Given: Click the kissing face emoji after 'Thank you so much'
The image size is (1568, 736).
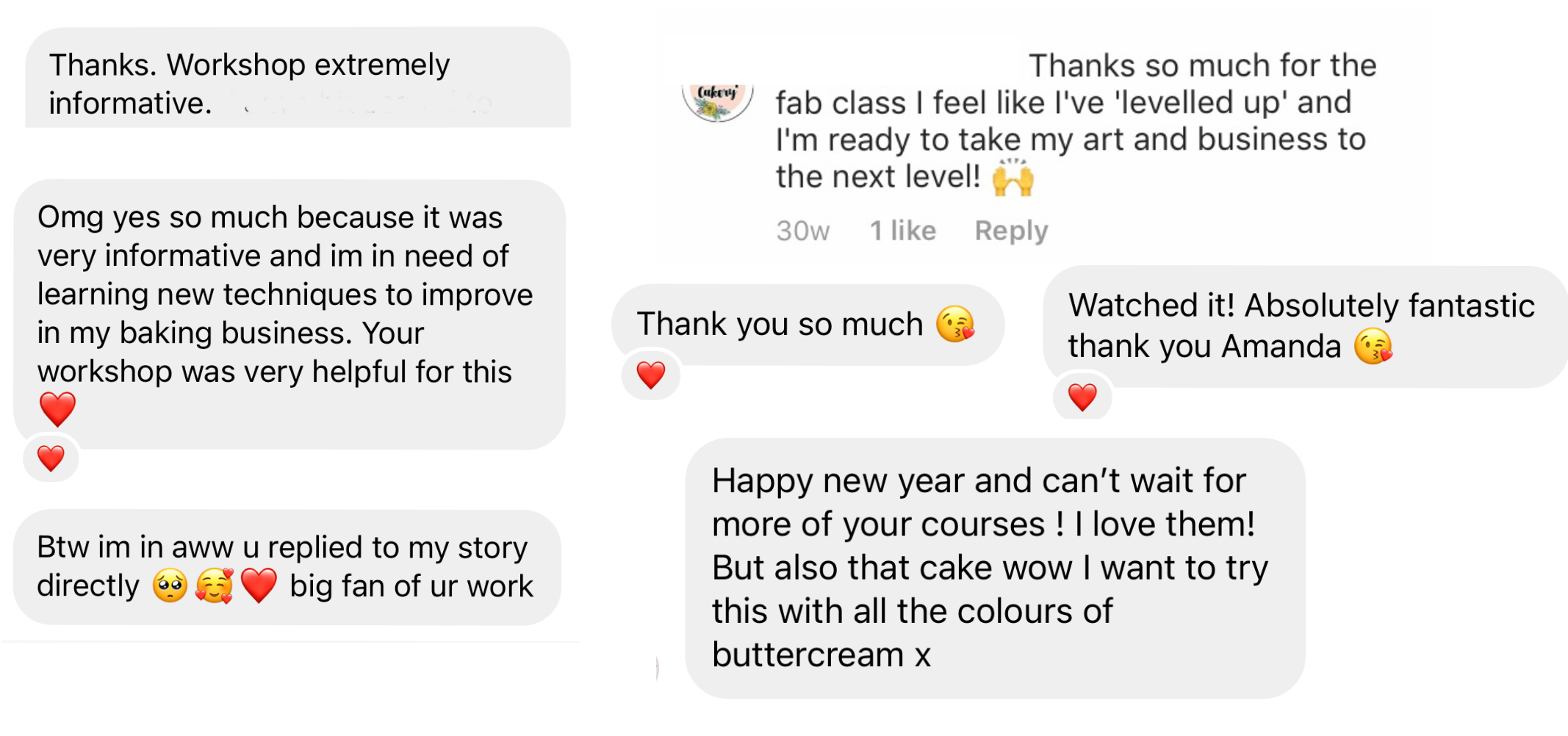Looking at the screenshot, I should point(955,324).
